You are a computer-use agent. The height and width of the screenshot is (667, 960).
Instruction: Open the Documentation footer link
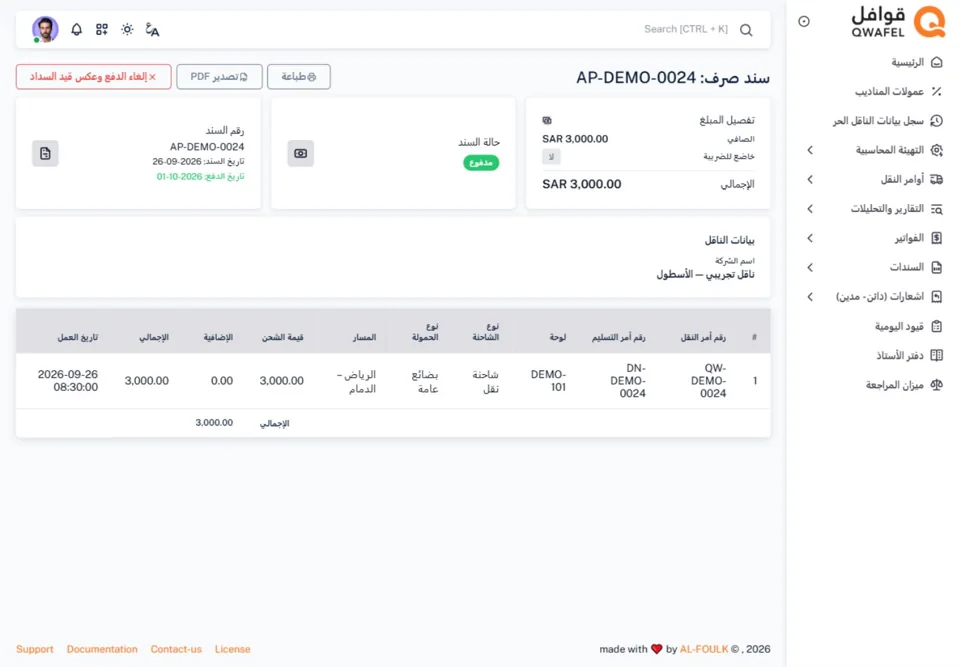[102, 649]
